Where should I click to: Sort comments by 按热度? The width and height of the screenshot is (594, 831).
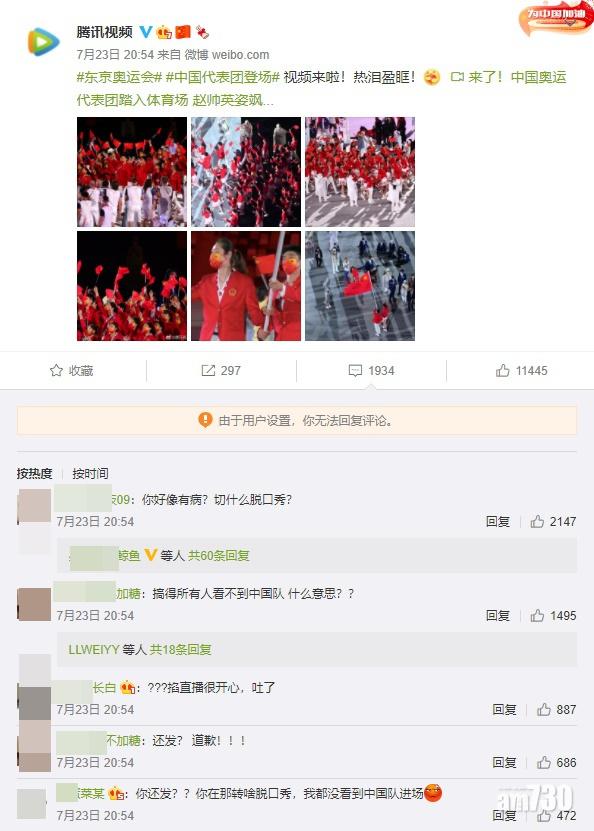(x=34, y=473)
